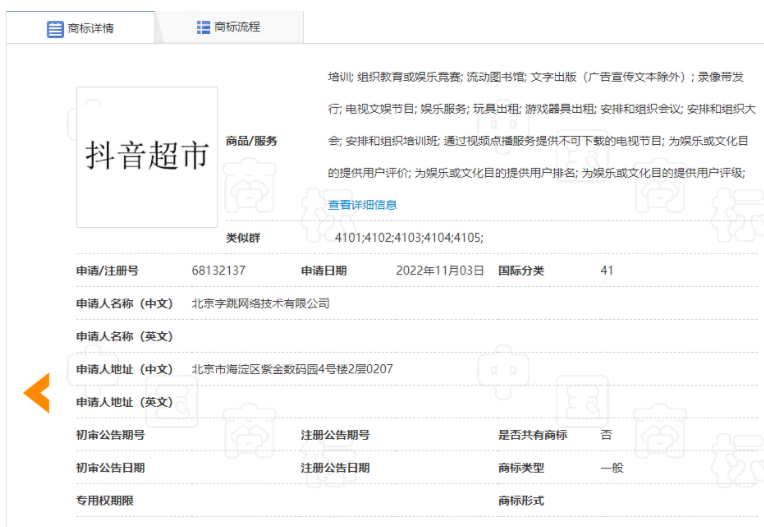Select the application number 68132137
764x527 pixels.
pyautogui.click(x=218, y=270)
